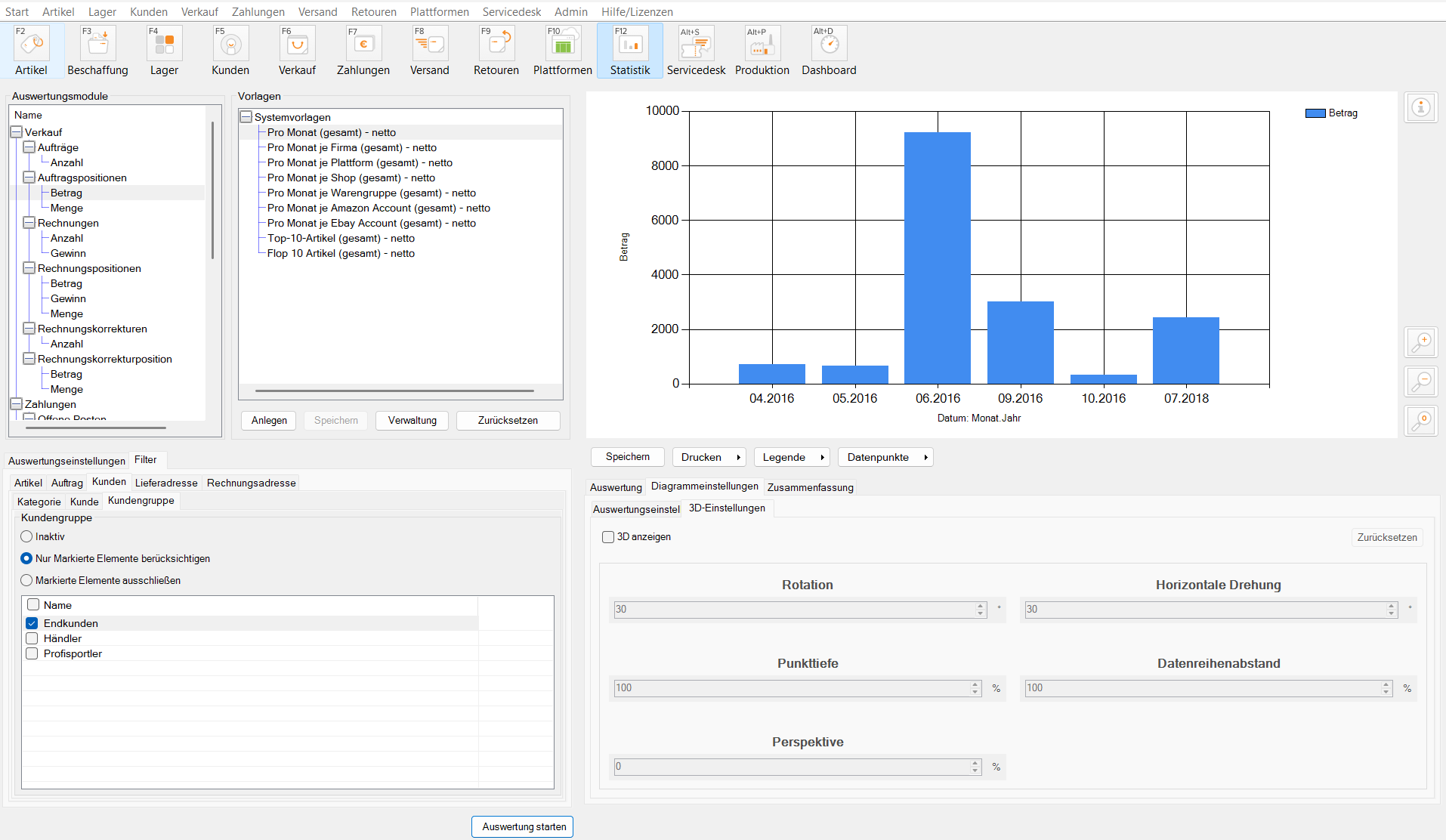Open the Versand menu
Image resolution: width=1446 pixels, height=840 pixels.
point(317,11)
